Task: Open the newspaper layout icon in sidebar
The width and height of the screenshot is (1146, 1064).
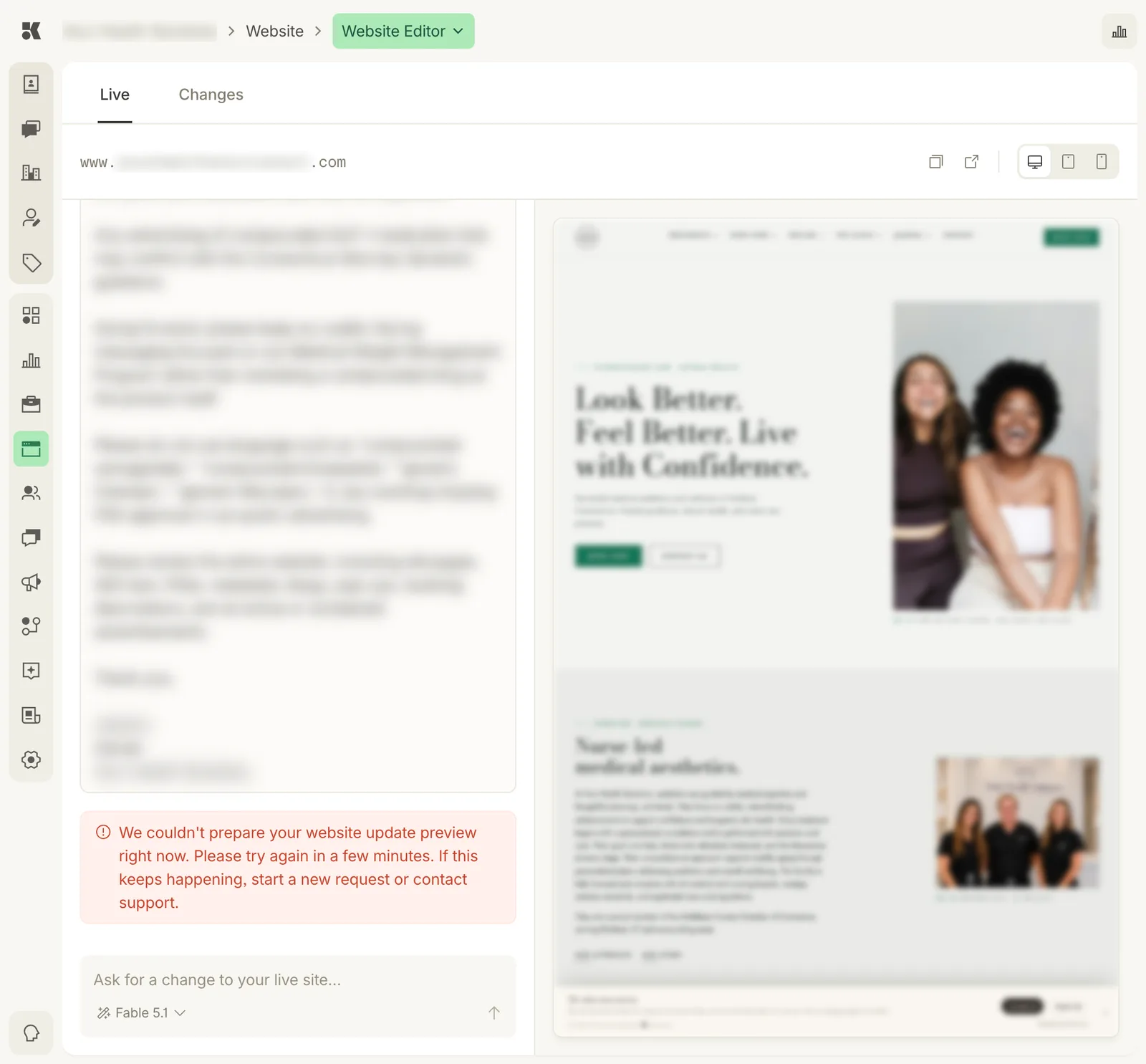Action: (x=31, y=715)
